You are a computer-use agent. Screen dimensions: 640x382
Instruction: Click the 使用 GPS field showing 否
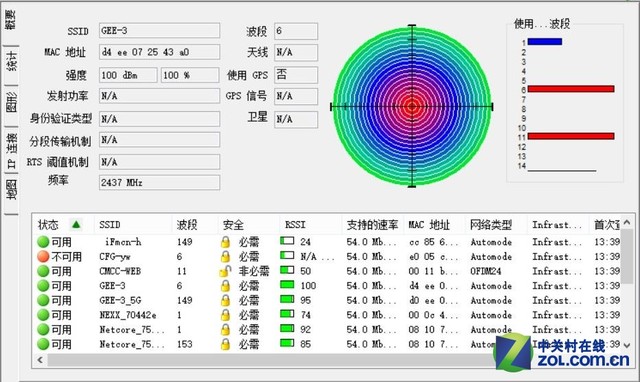(x=296, y=75)
